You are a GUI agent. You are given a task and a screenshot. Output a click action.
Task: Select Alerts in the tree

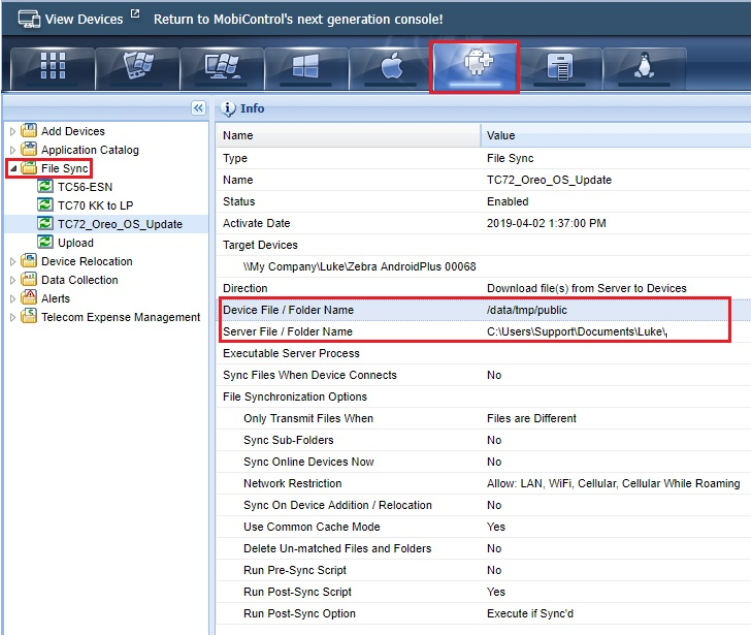point(56,299)
